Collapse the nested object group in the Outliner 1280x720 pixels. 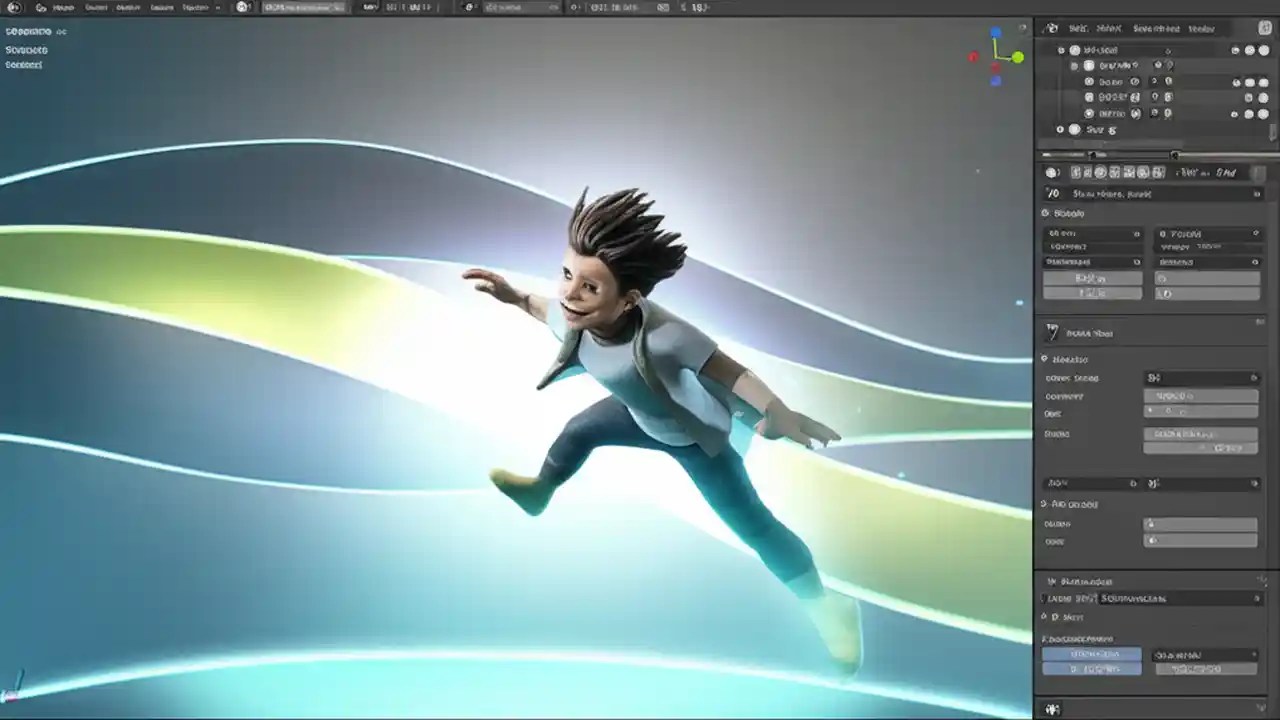click(1074, 65)
